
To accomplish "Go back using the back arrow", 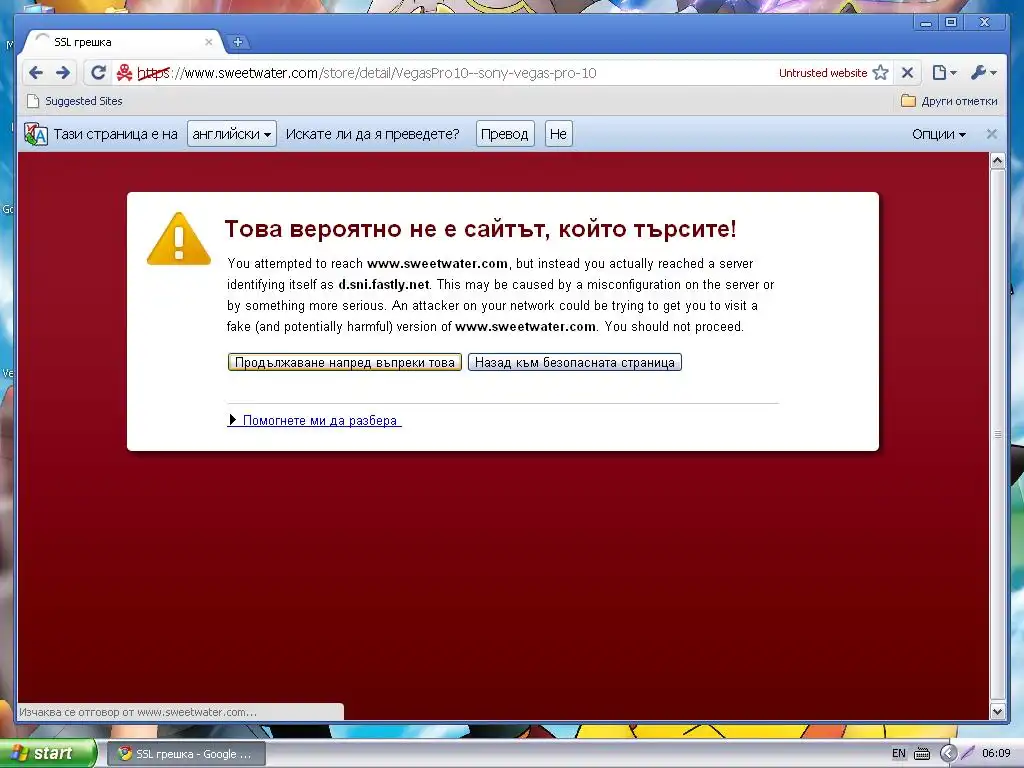I will click(36, 72).
